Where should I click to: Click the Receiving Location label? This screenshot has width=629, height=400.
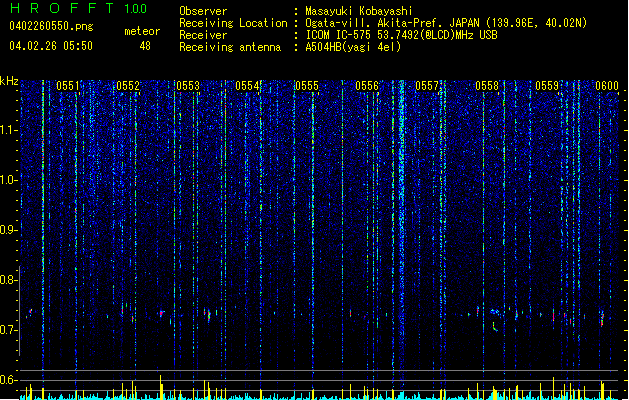point(233,23)
